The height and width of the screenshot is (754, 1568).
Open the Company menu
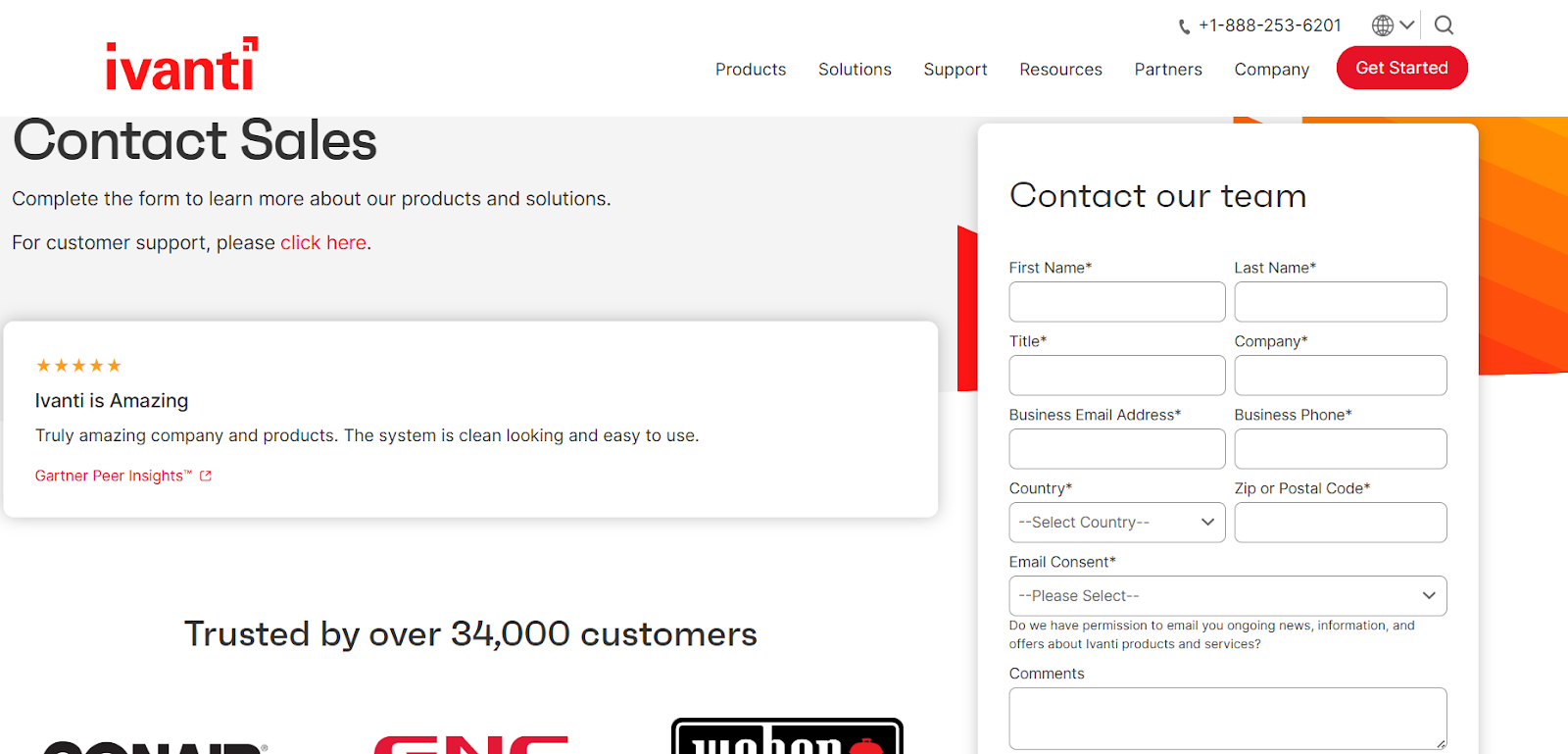coord(1272,70)
